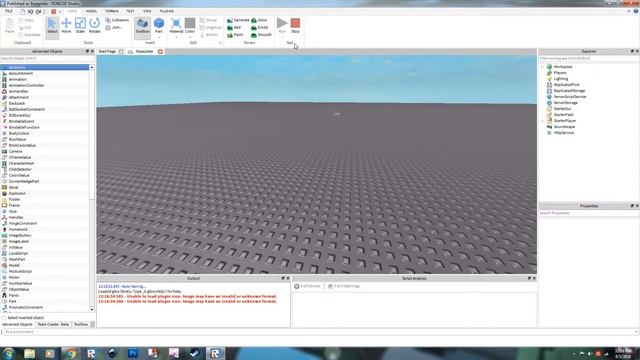
Task: Toggle the Collisions option
Action: pos(117,20)
